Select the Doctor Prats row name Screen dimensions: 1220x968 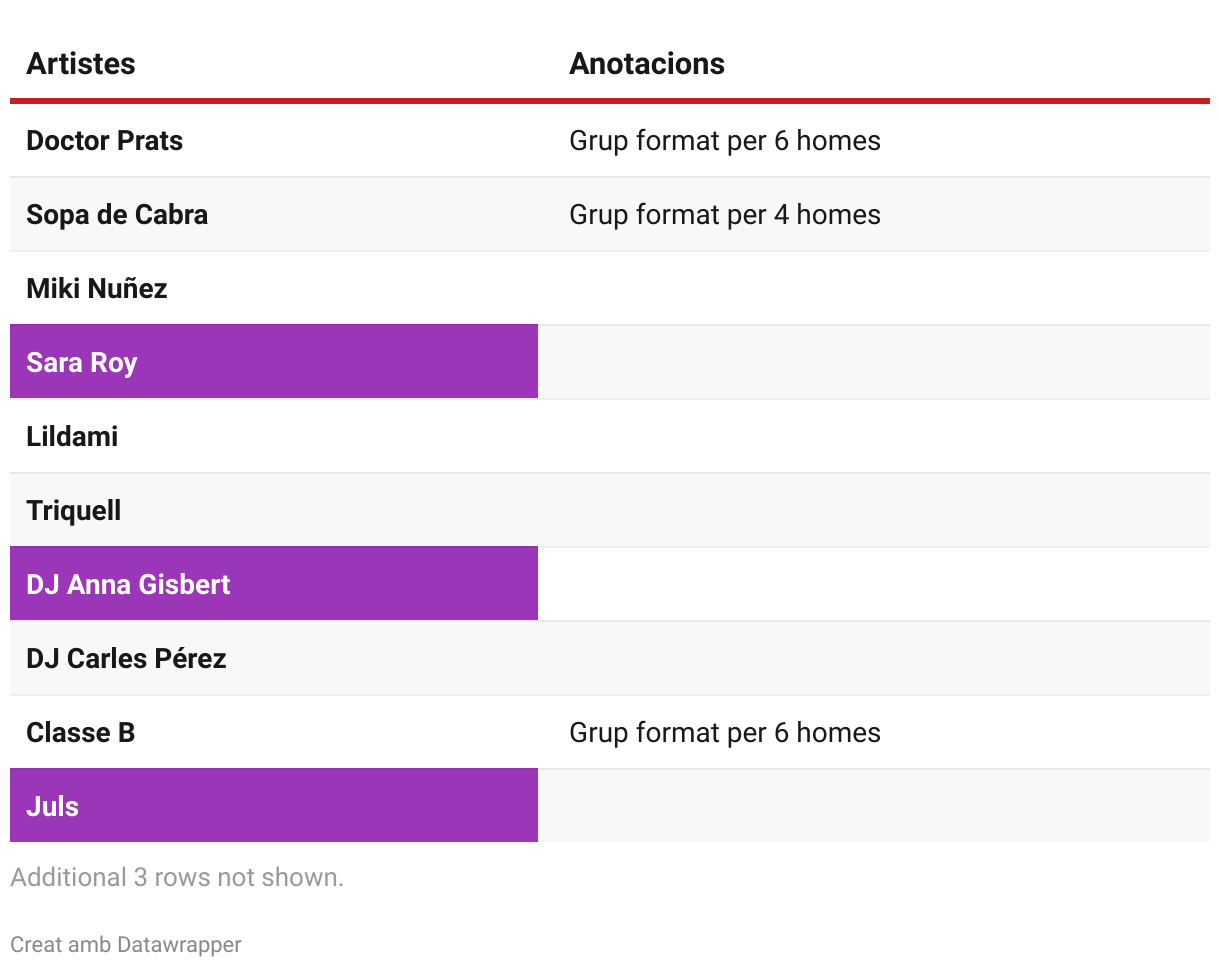click(x=105, y=141)
